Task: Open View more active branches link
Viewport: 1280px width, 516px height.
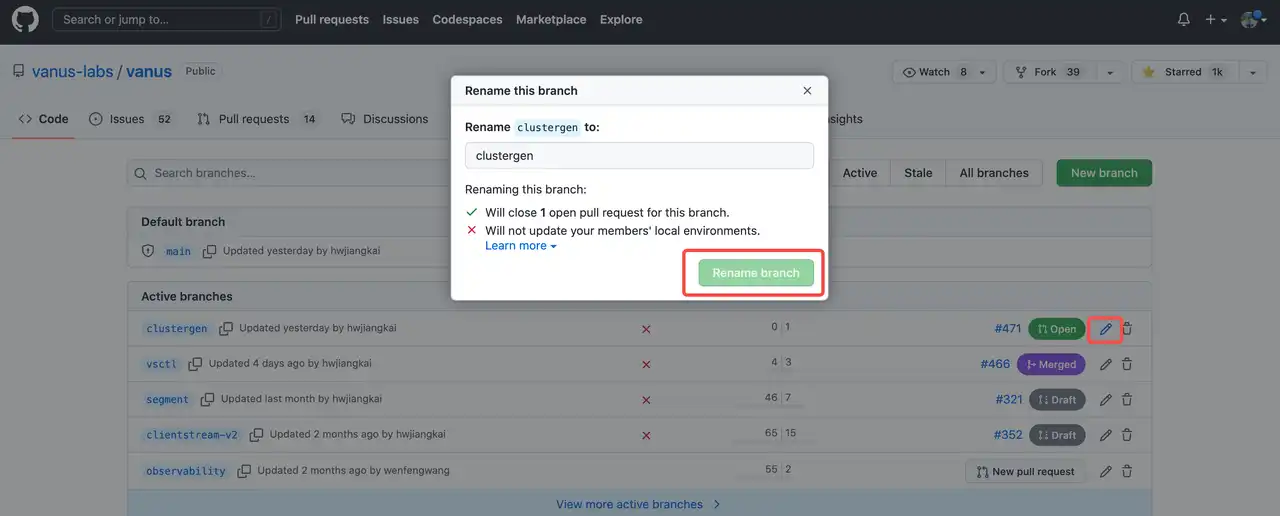Action: [638, 504]
